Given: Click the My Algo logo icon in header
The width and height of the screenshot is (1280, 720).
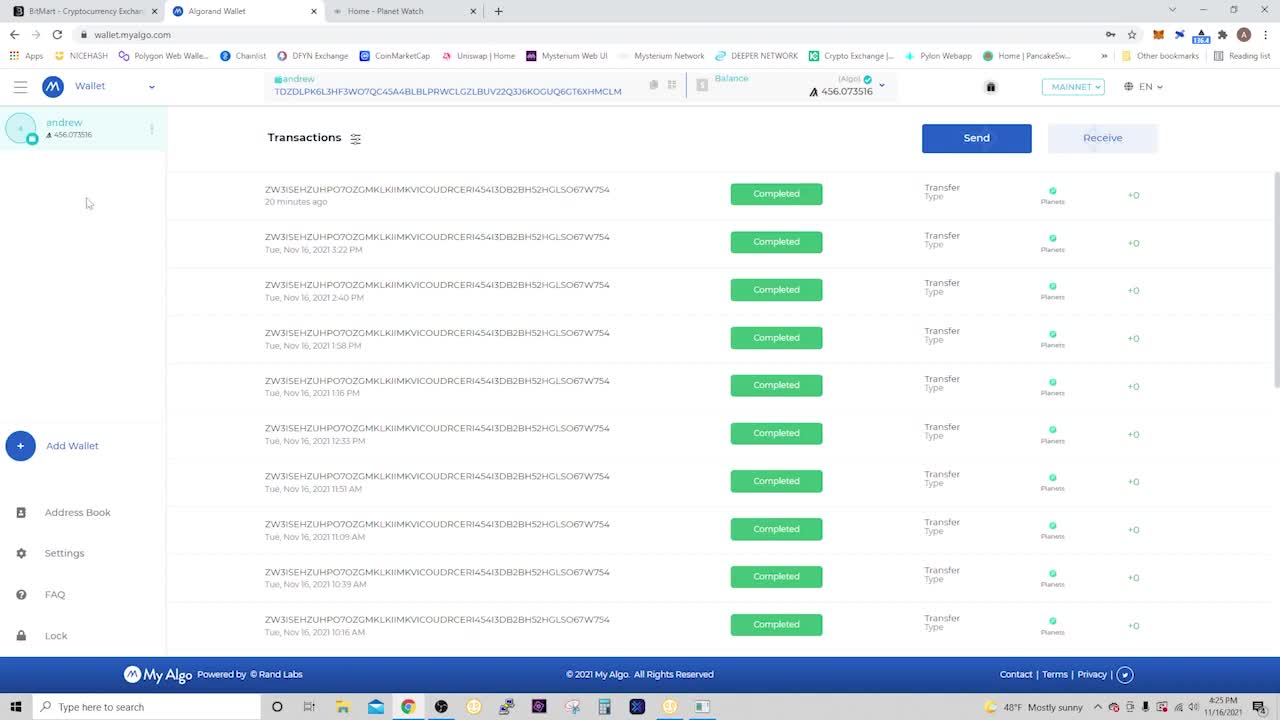Looking at the screenshot, I should 52,87.
